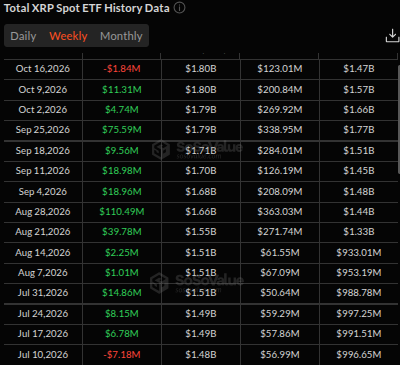The width and height of the screenshot is (400, 365).
Task: Click the $997.25M net assets cell
Action: 359,314
